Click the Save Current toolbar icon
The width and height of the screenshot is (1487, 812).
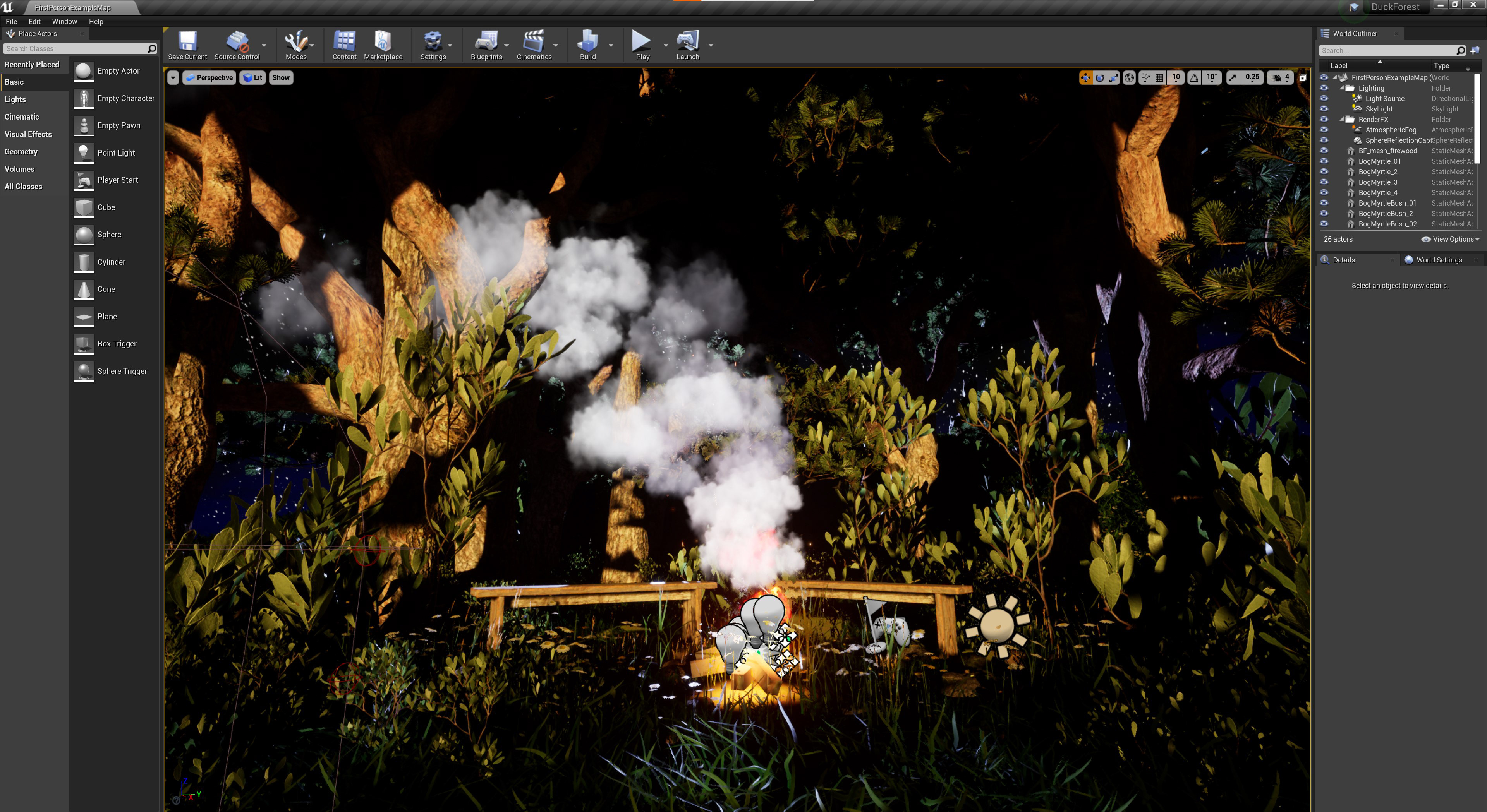[x=187, y=45]
